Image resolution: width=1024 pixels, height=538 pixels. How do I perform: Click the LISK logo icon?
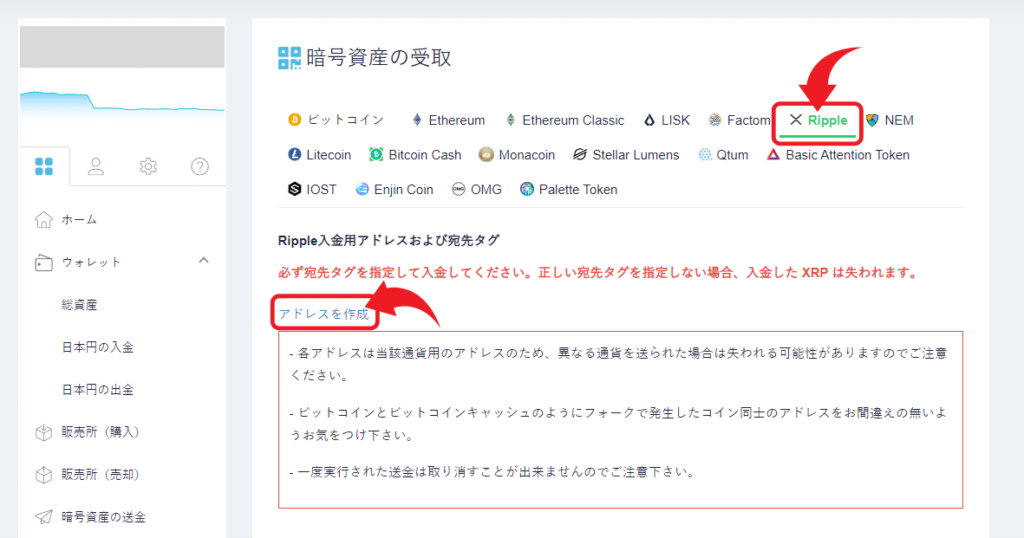pos(649,120)
